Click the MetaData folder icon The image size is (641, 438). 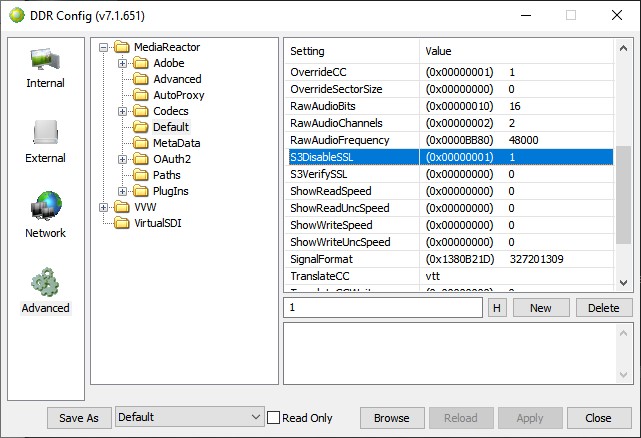click(141, 143)
